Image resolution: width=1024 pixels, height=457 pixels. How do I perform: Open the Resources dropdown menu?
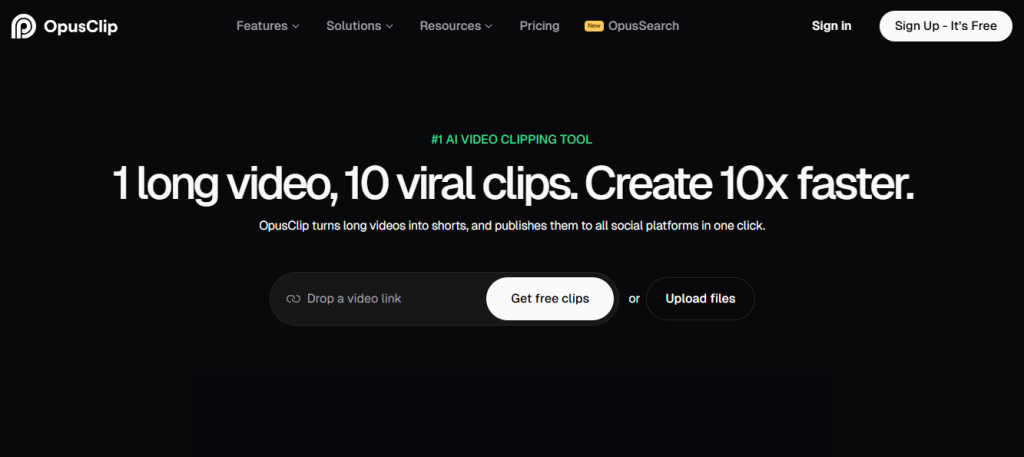coord(456,26)
